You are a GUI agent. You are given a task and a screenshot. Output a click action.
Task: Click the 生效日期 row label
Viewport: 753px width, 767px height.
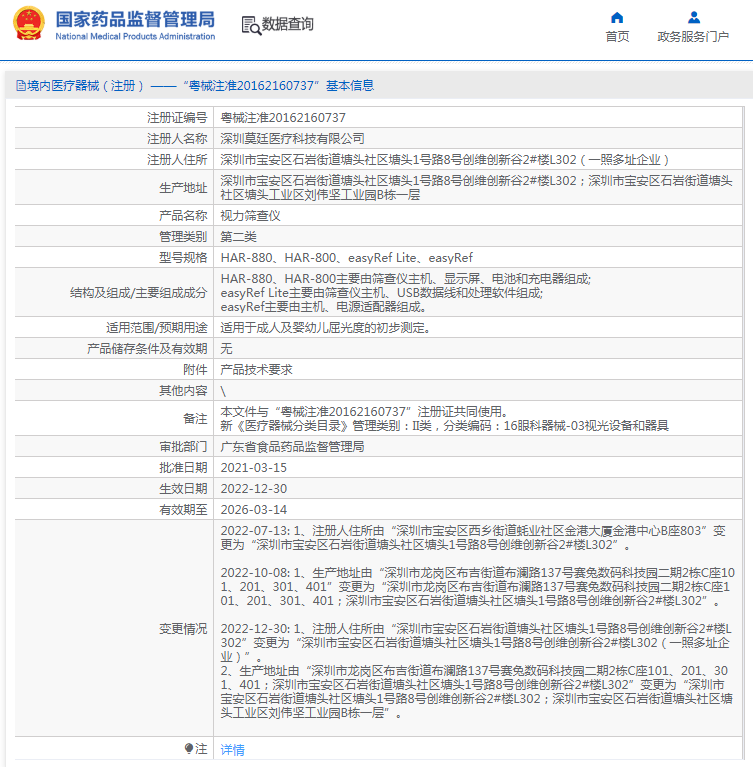[183, 489]
